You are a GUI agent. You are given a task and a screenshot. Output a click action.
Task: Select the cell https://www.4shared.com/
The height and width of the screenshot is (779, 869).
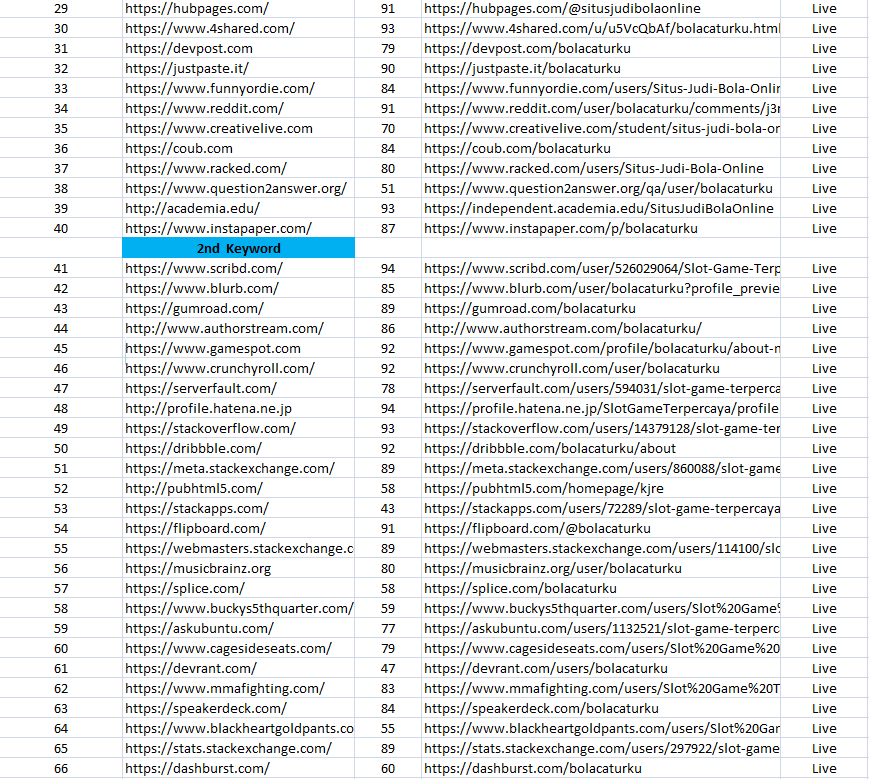[238, 28]
